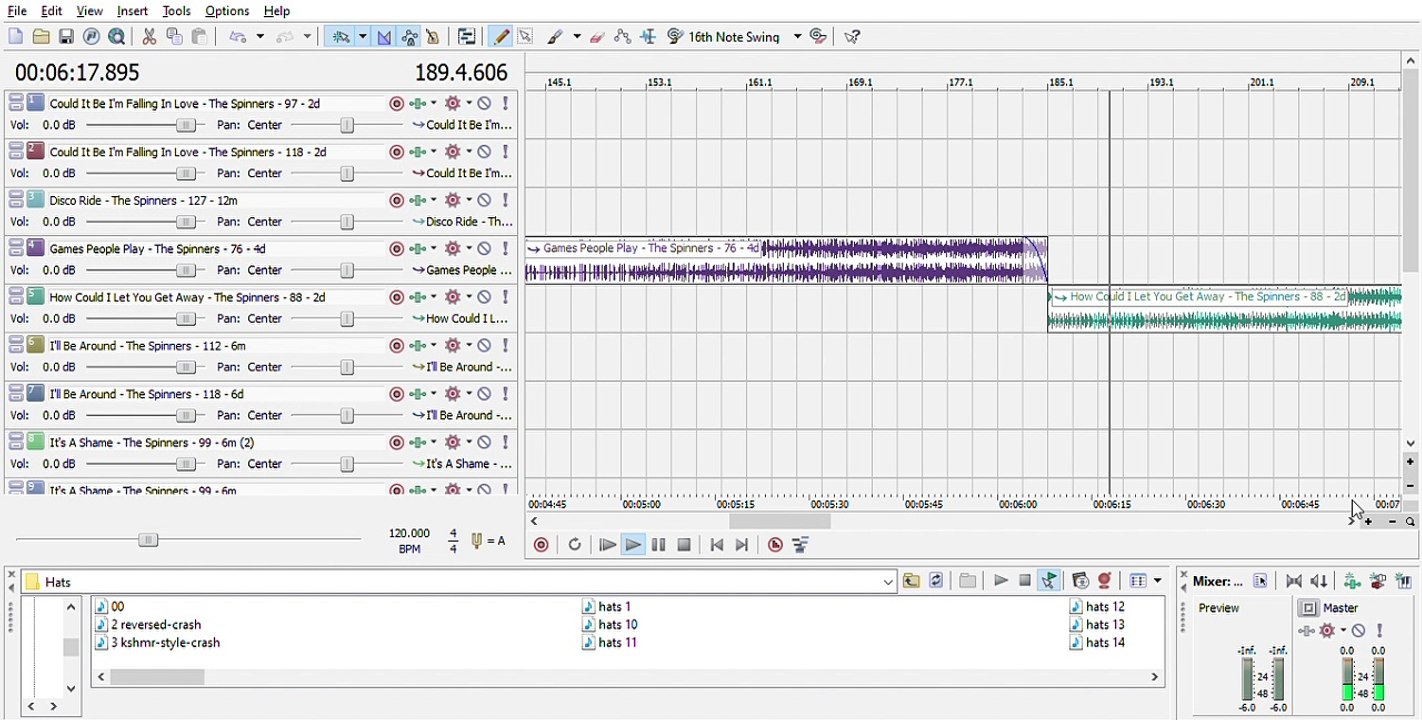
Task: Open the Undo history dropdown arrow
Action: point(260,37)
